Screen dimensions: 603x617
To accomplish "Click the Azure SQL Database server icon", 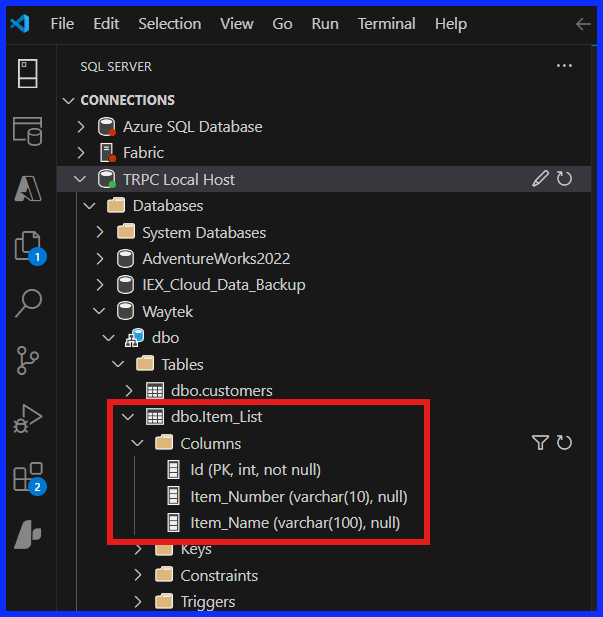I will tap(107, 127).
